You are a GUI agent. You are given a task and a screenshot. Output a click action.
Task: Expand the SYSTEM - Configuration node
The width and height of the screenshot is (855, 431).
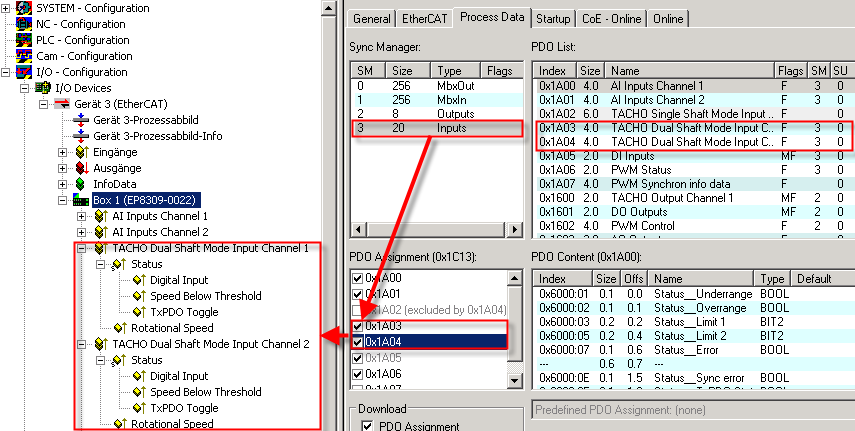point(5,8)
